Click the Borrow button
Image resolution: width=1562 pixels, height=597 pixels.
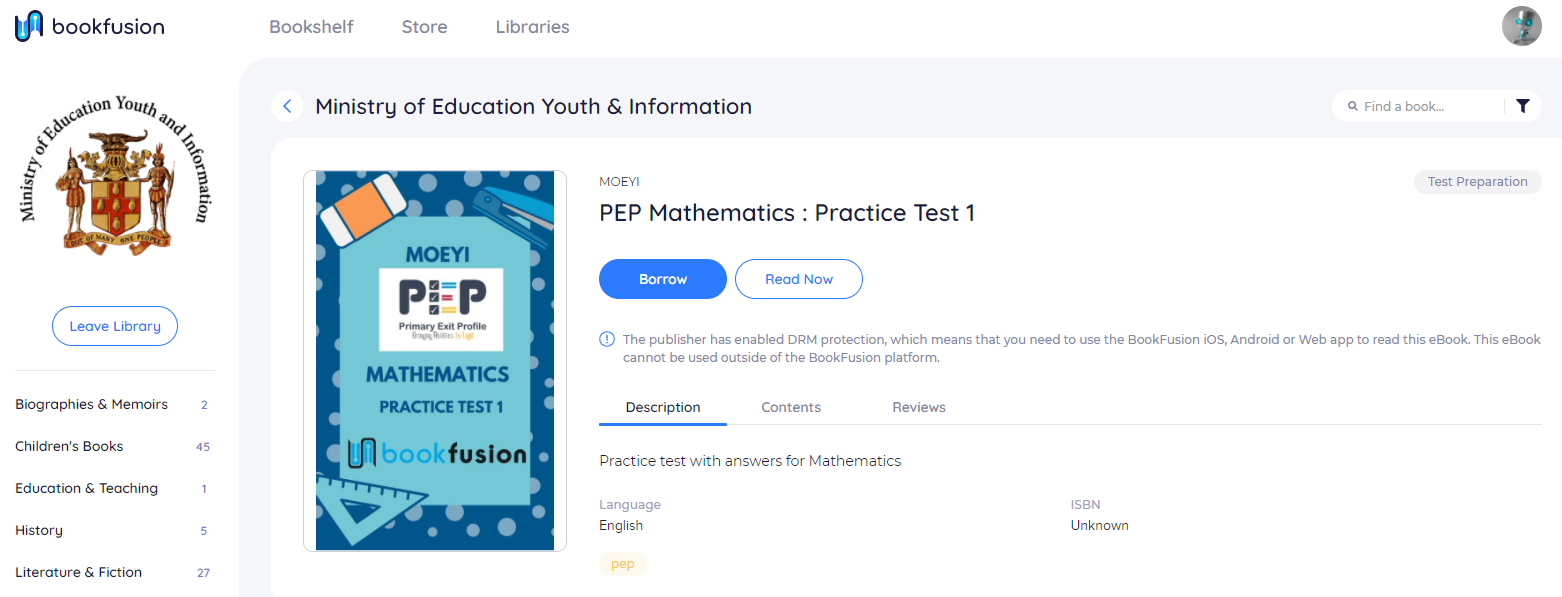pyautogui.click(x=663, y=279)
